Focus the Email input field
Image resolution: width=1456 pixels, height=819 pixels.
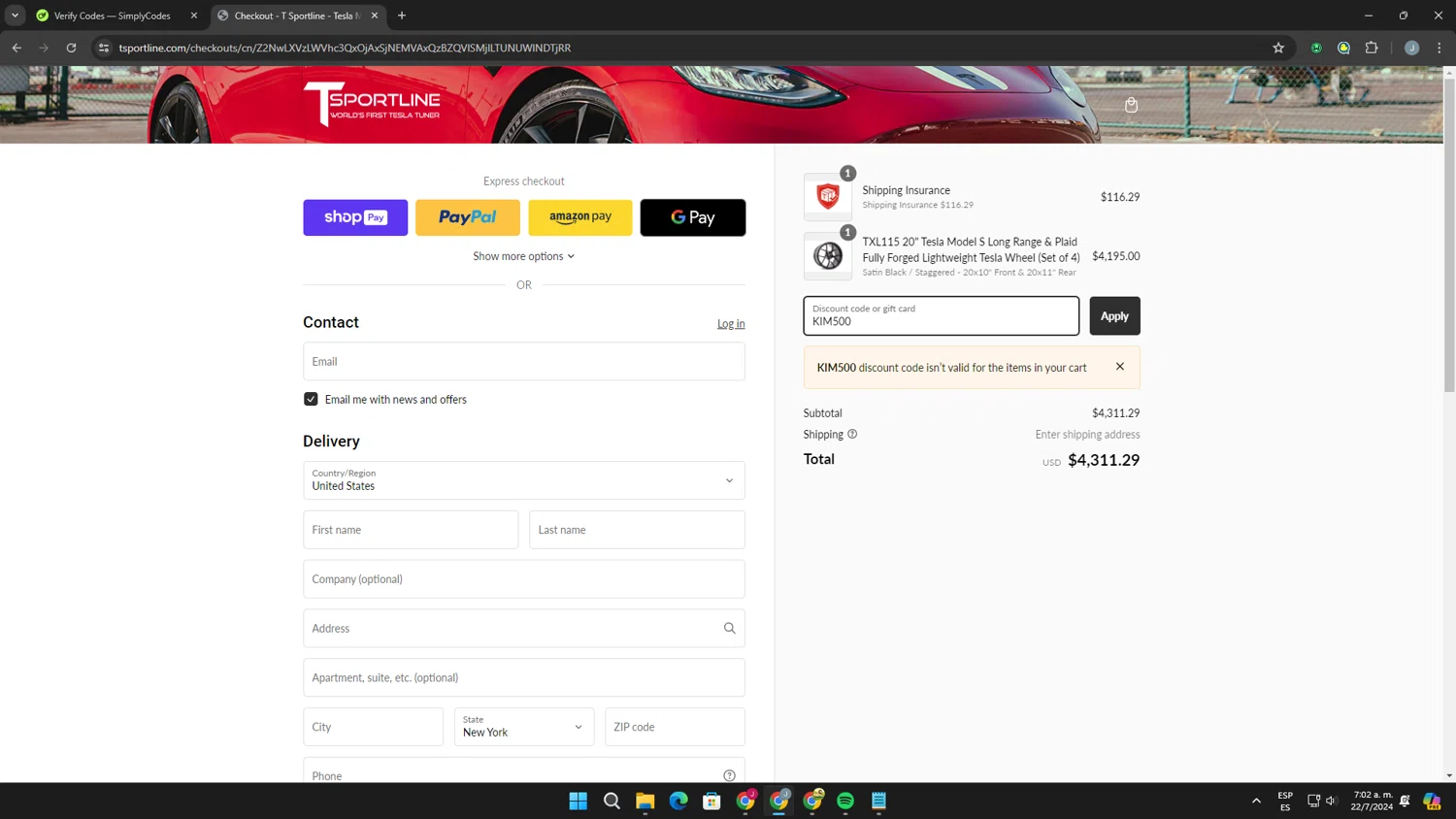(524, 361)
